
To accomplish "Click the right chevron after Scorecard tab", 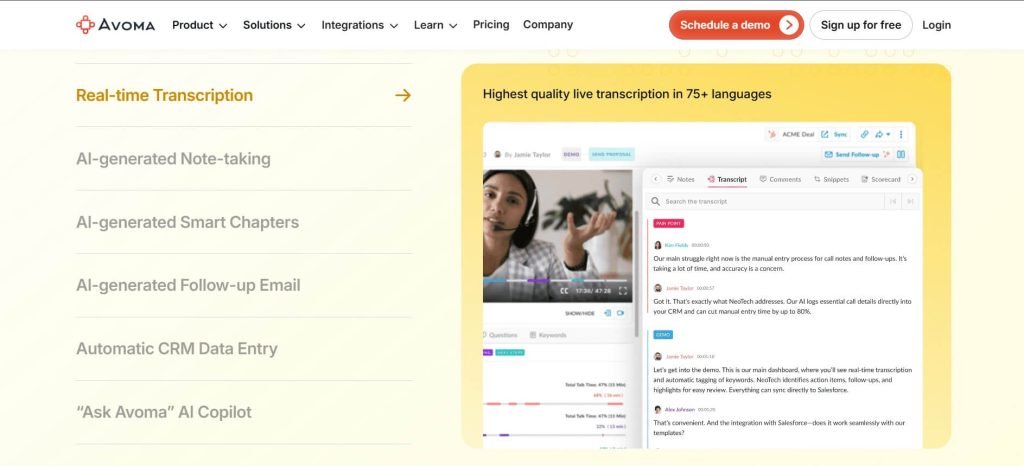I will [912, 179].
